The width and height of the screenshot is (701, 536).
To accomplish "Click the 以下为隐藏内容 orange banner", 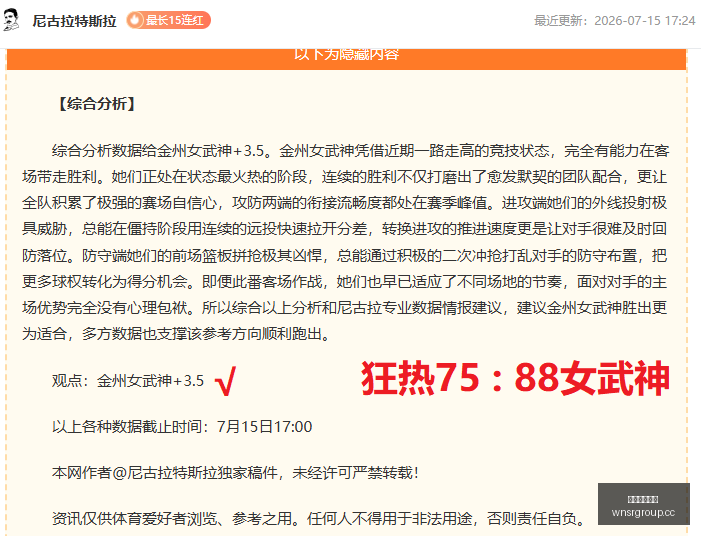I will (346, 59).
